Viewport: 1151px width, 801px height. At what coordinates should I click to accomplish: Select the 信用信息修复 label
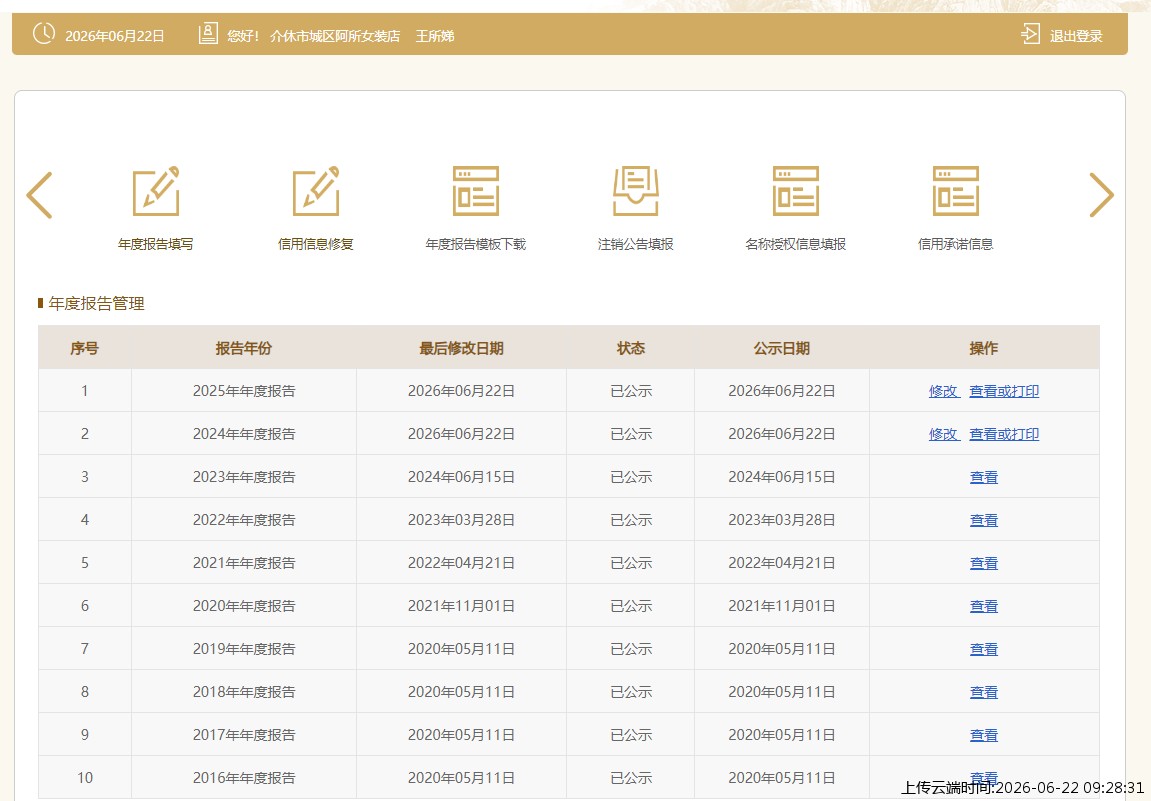pyautogui.click(x=316, y=244)
